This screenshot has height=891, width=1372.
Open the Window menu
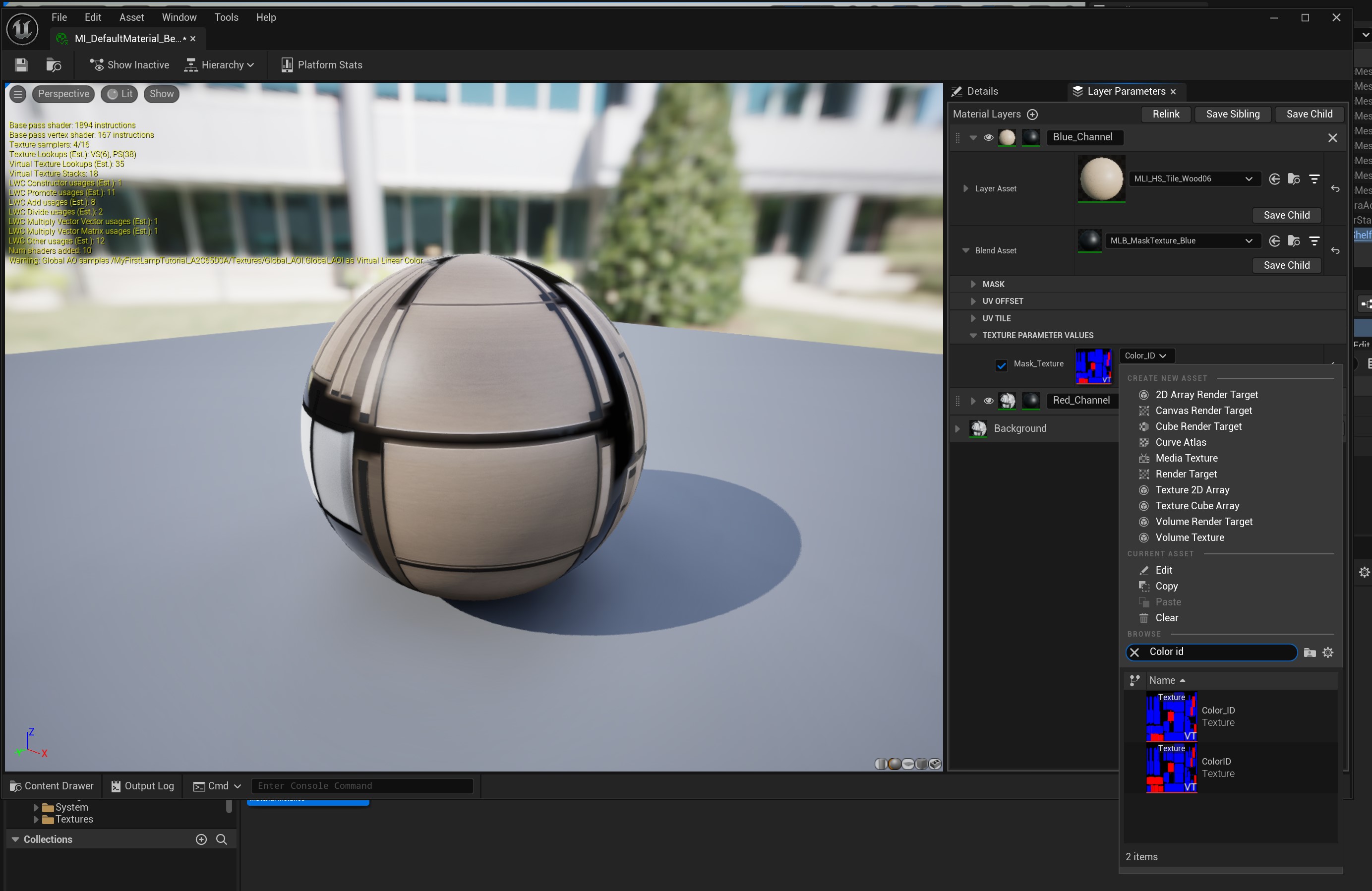coord(179,17)
